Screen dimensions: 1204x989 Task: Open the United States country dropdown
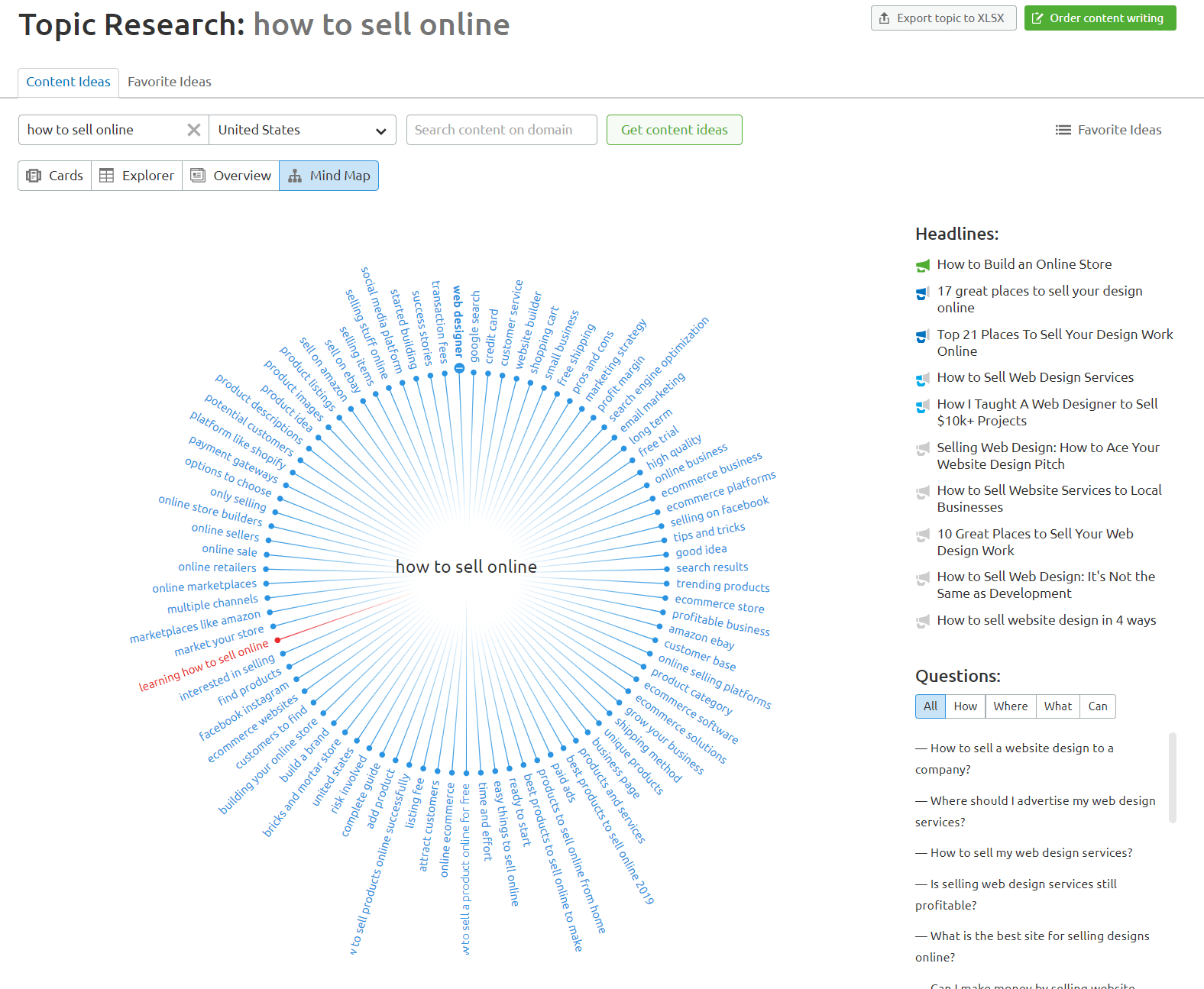pos(303,130)
